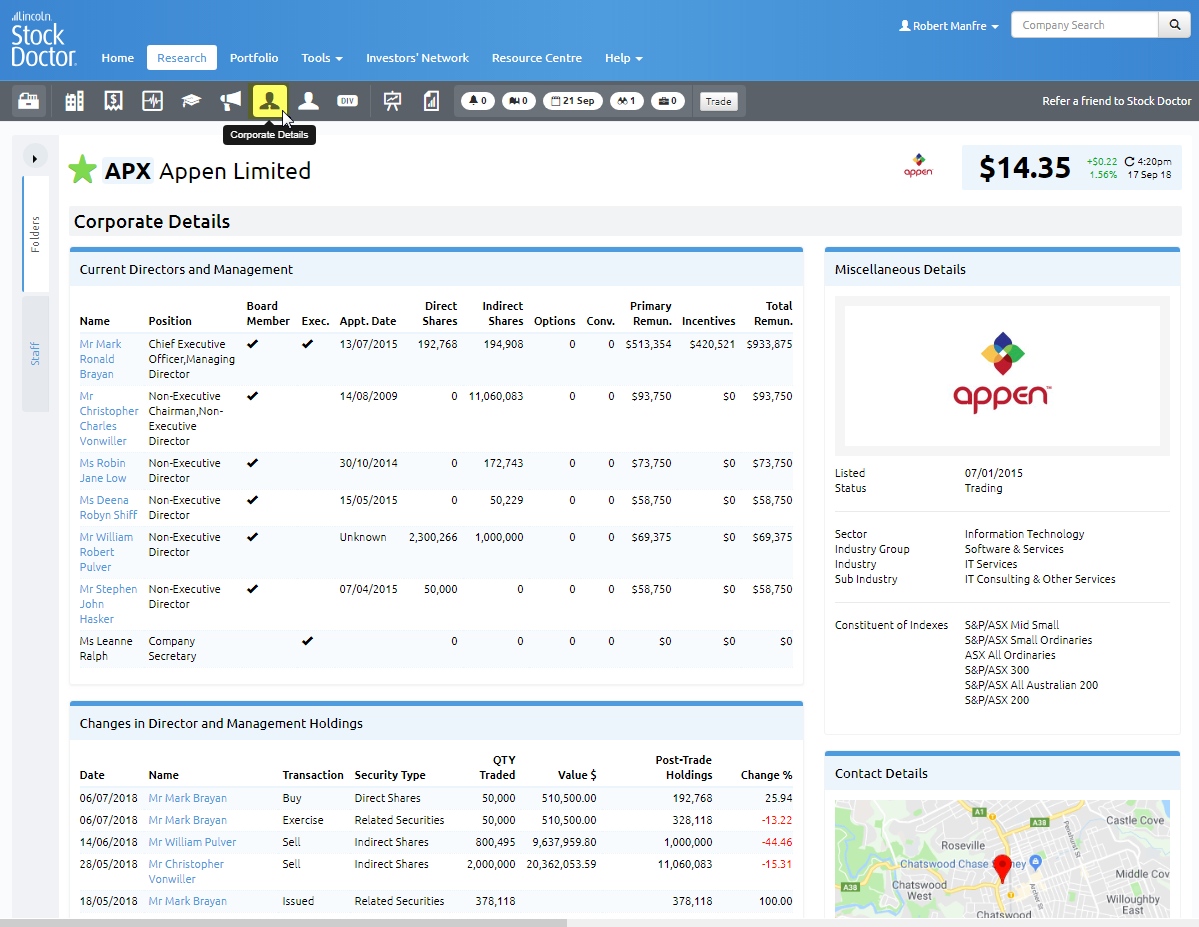Click Mark Brayan's Exec. checkmark
The height and width of the screenshot is (927, 1199).
[307, 344]
